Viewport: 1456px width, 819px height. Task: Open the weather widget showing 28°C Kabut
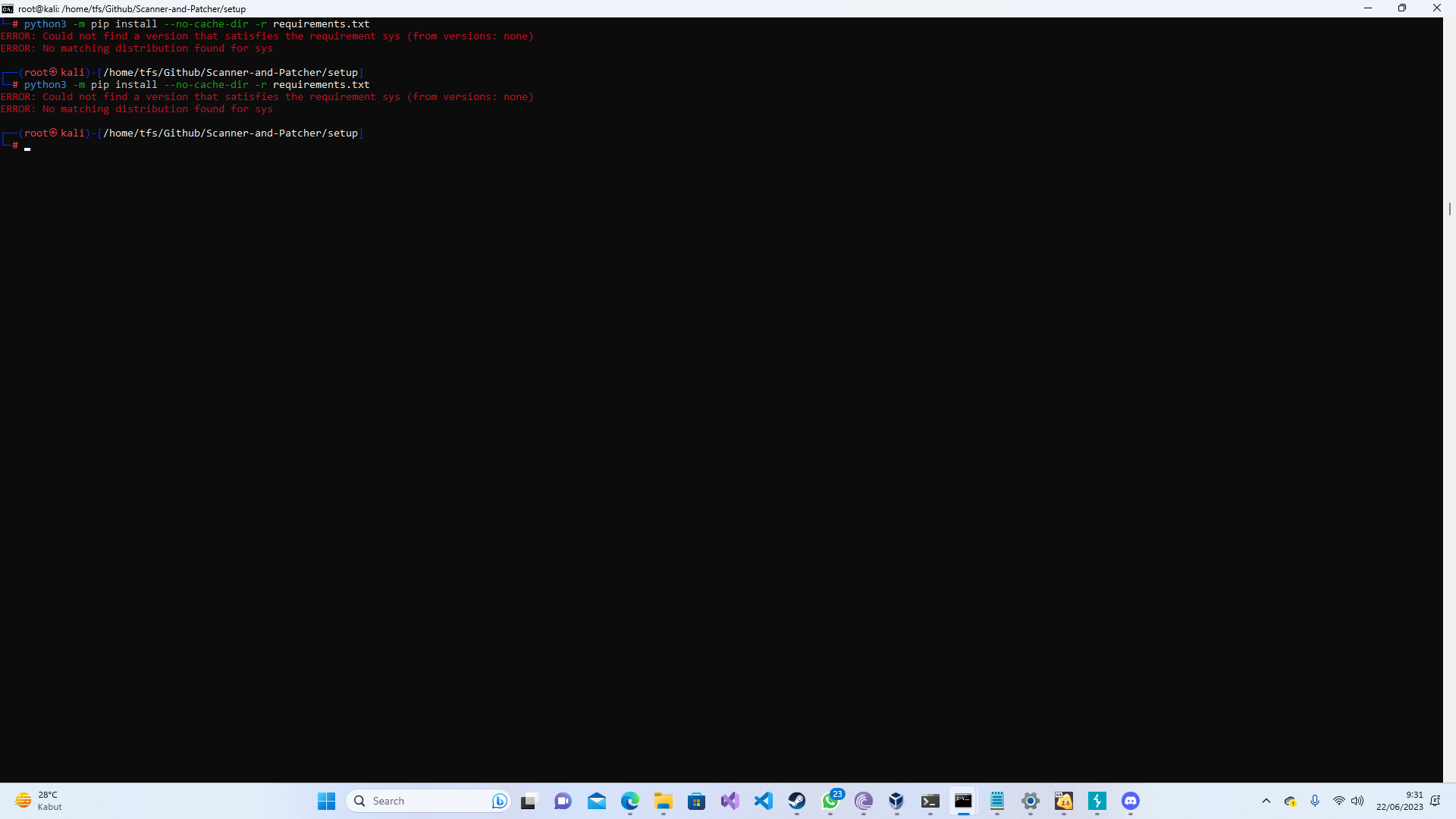tap(36, 801)
